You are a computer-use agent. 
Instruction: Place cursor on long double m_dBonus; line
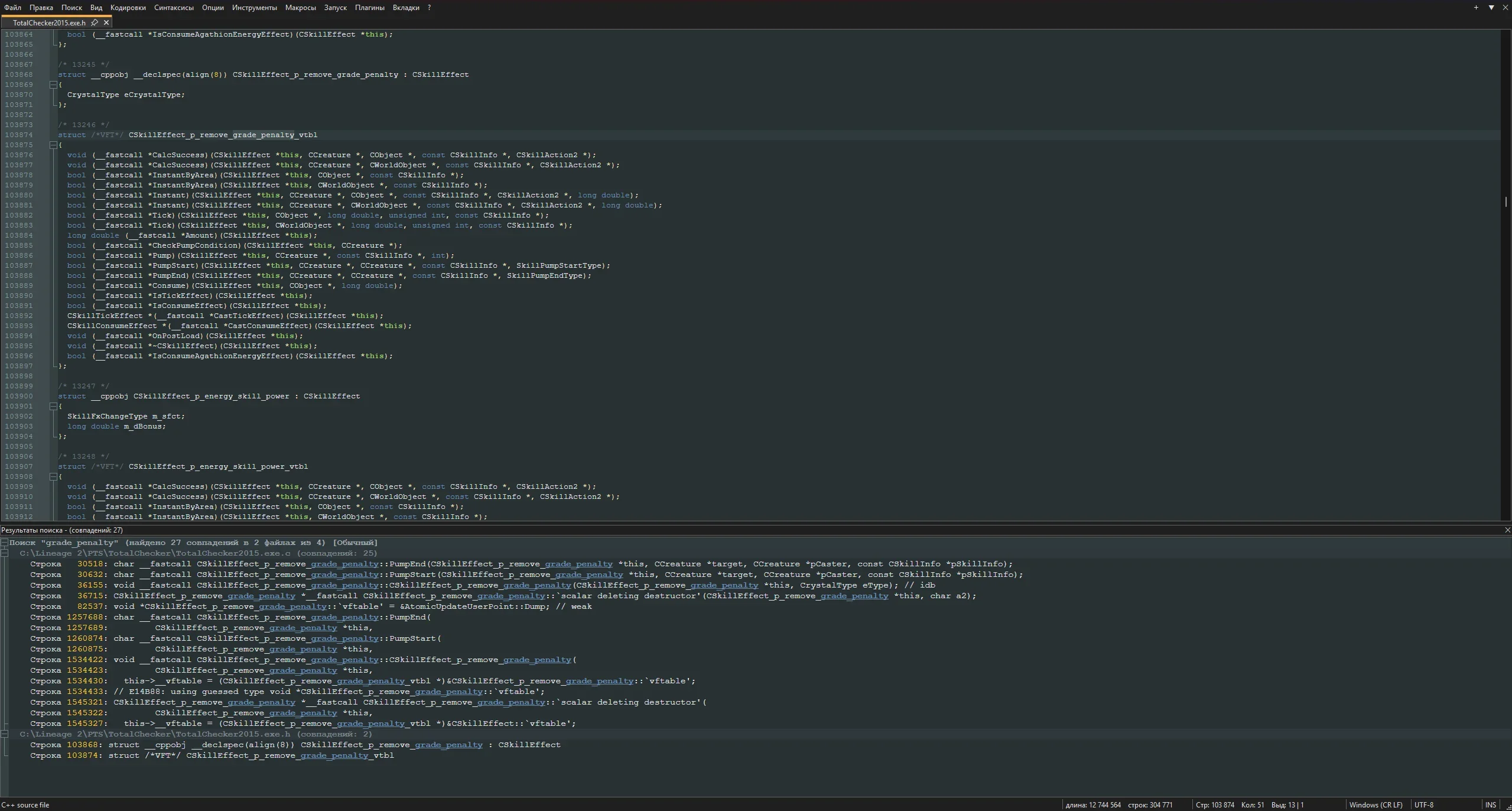point(116,426)
